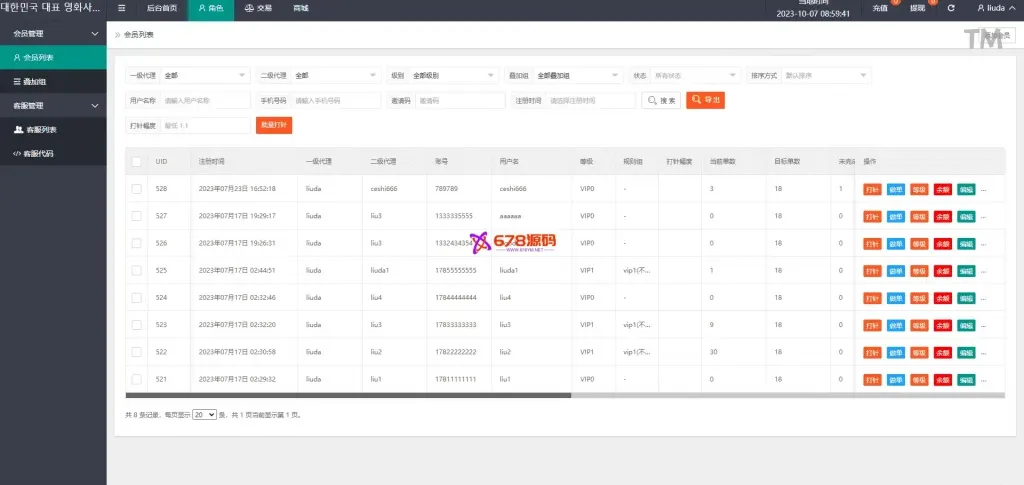Tick the checkbox for UID 525
This screenshot has width=1024, height=485.
[136, 270]
